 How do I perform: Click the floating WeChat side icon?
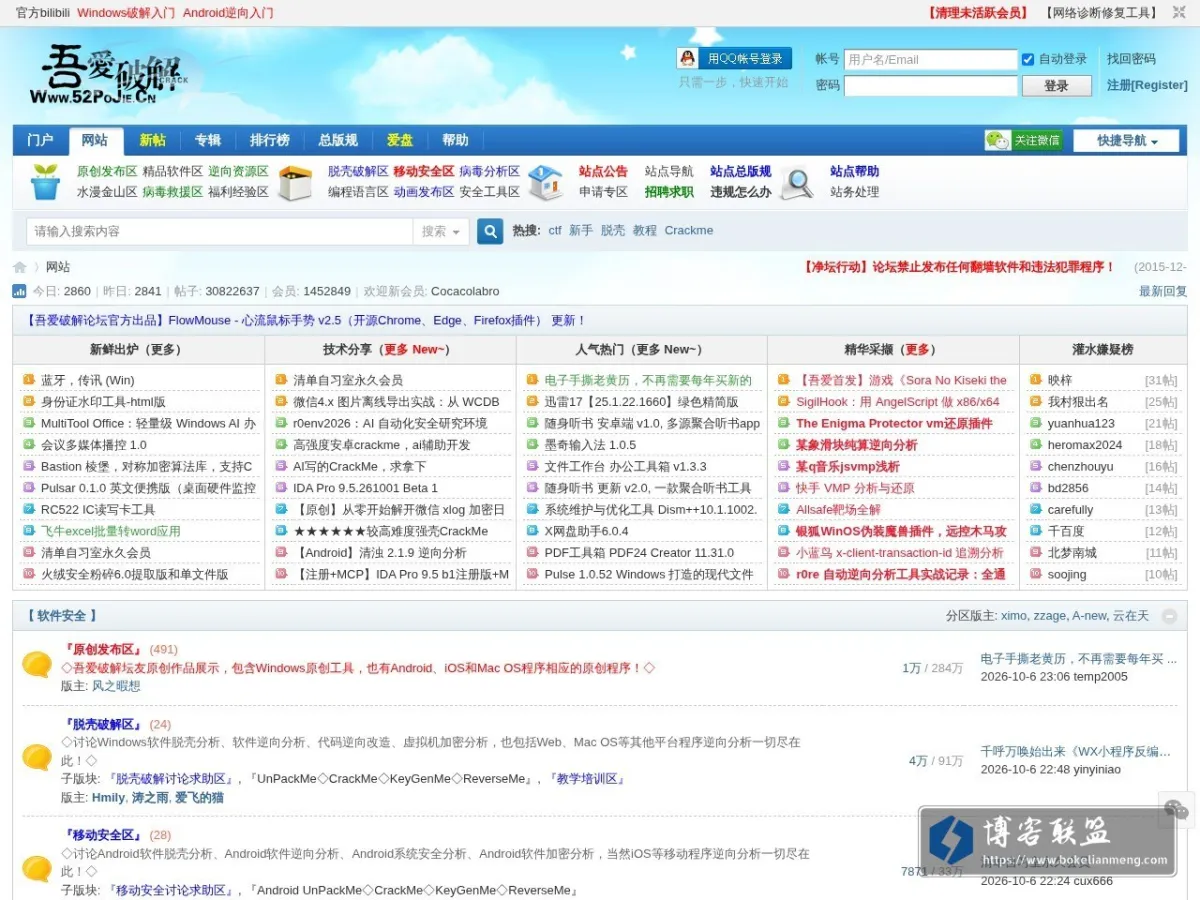point(1177,810)
